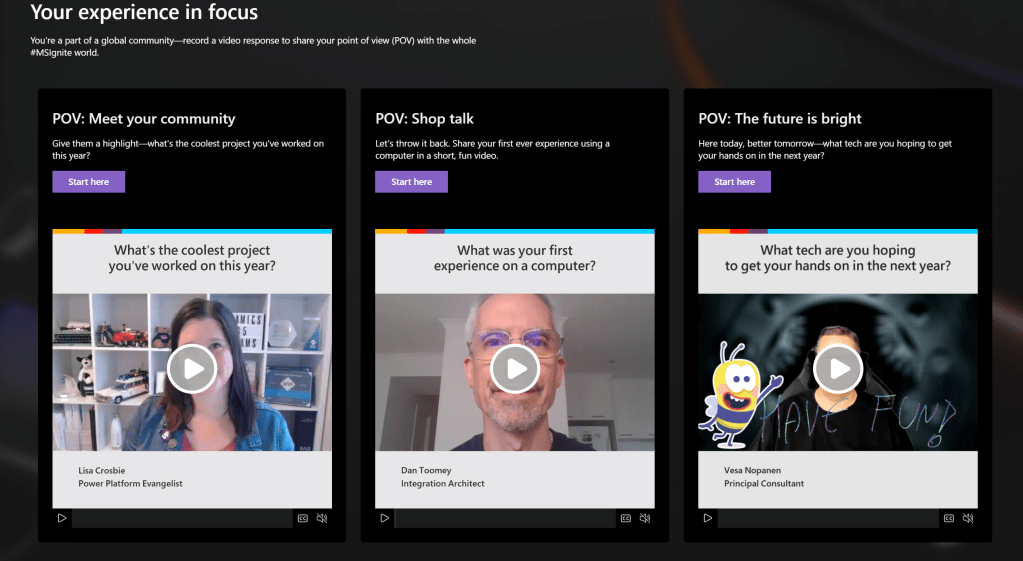This screenshot has height=561, width=1023.
Task: Unmute the Lisa Crosbie video
Action: (322, 518)
